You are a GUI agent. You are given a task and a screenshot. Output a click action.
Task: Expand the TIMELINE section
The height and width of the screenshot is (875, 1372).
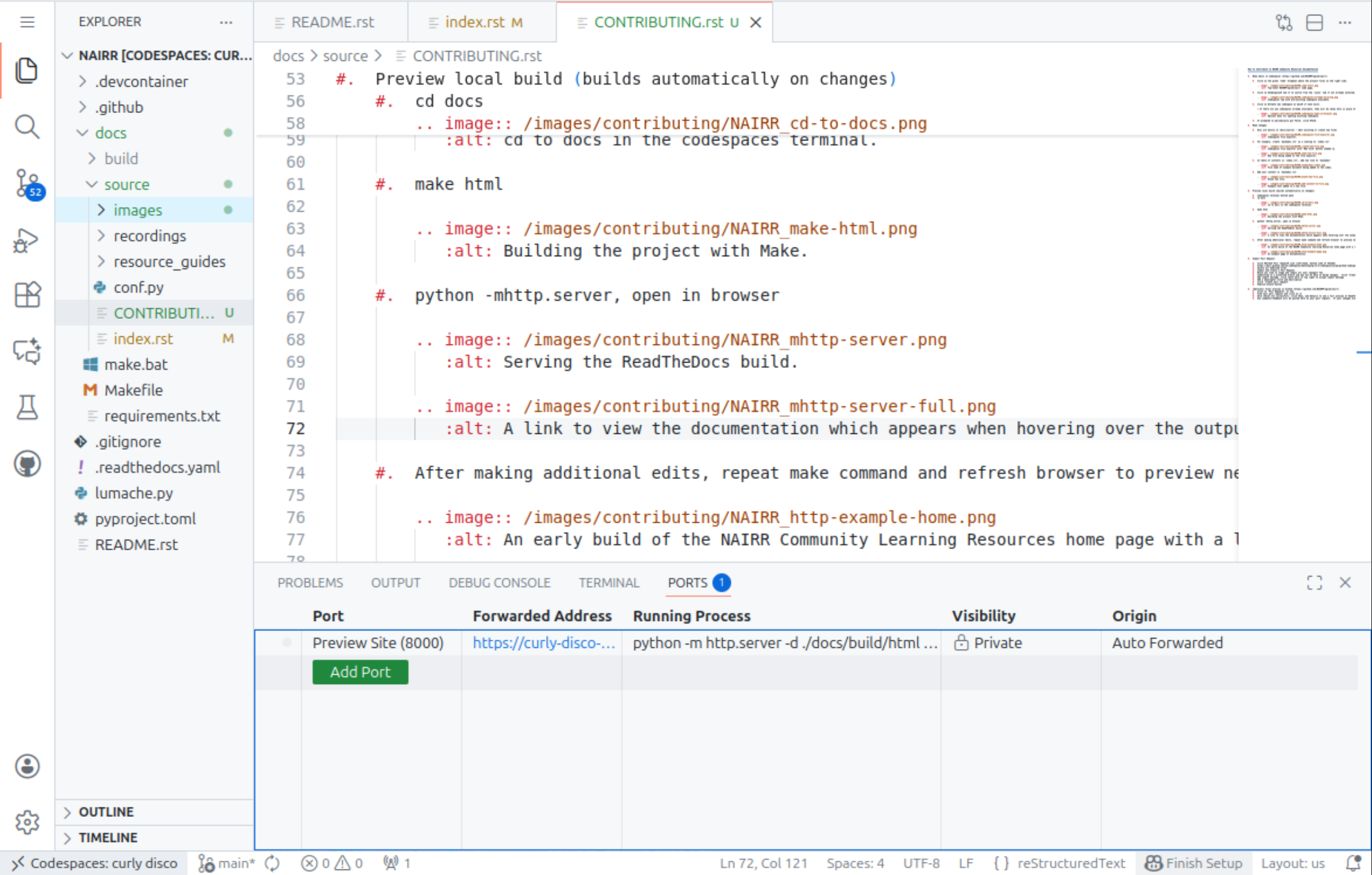tap(154, 837)
